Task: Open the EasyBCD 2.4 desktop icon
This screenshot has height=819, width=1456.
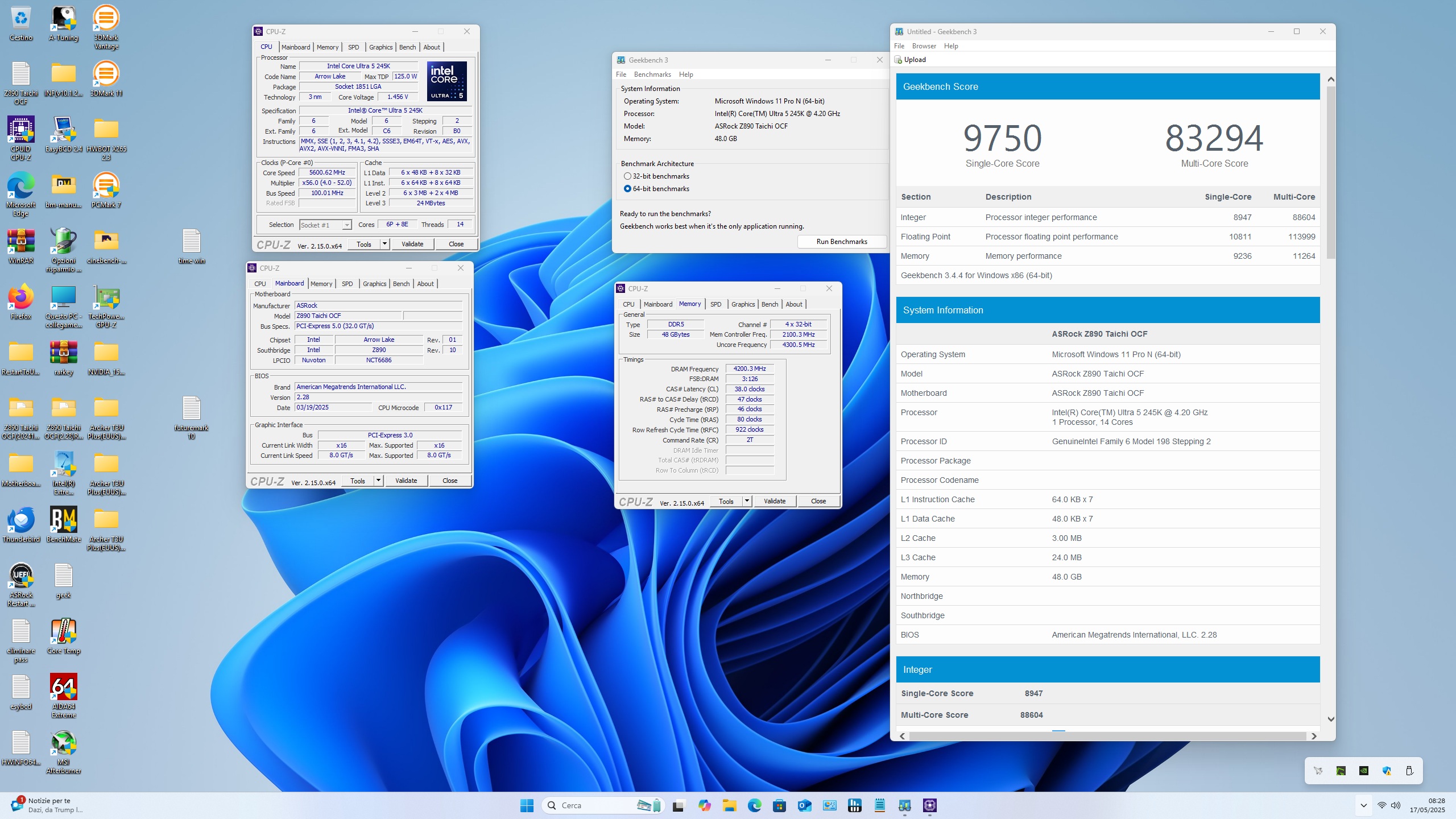Action: coord(64,134)
